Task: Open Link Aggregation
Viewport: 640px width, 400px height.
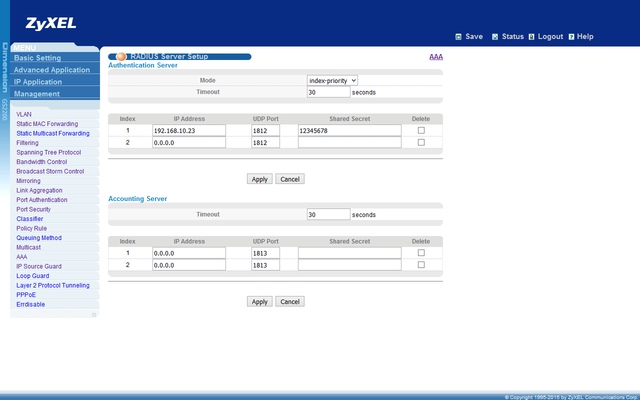Action: click(x=39, y=190)
